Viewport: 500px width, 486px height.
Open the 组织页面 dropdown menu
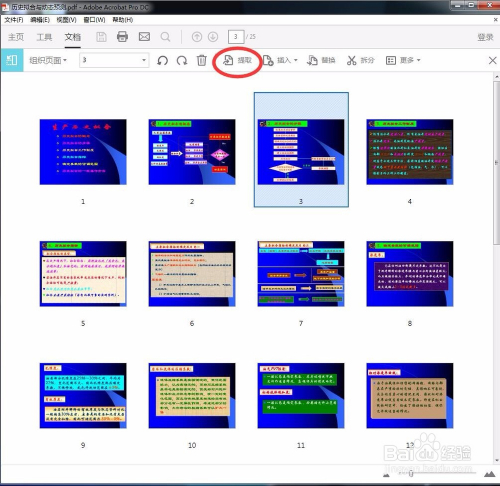click(x=48, y=60)
